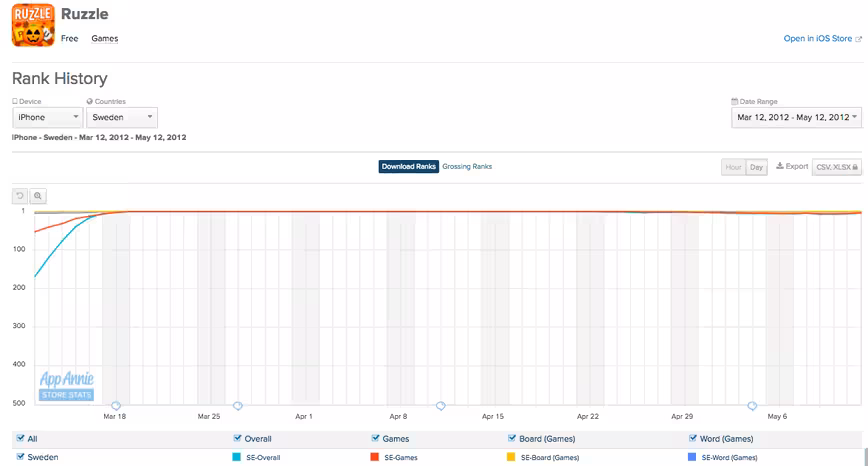Screen dimensions: 868x466
Task: Toggle the Games checkbox in legend
Action: [375, 438]
